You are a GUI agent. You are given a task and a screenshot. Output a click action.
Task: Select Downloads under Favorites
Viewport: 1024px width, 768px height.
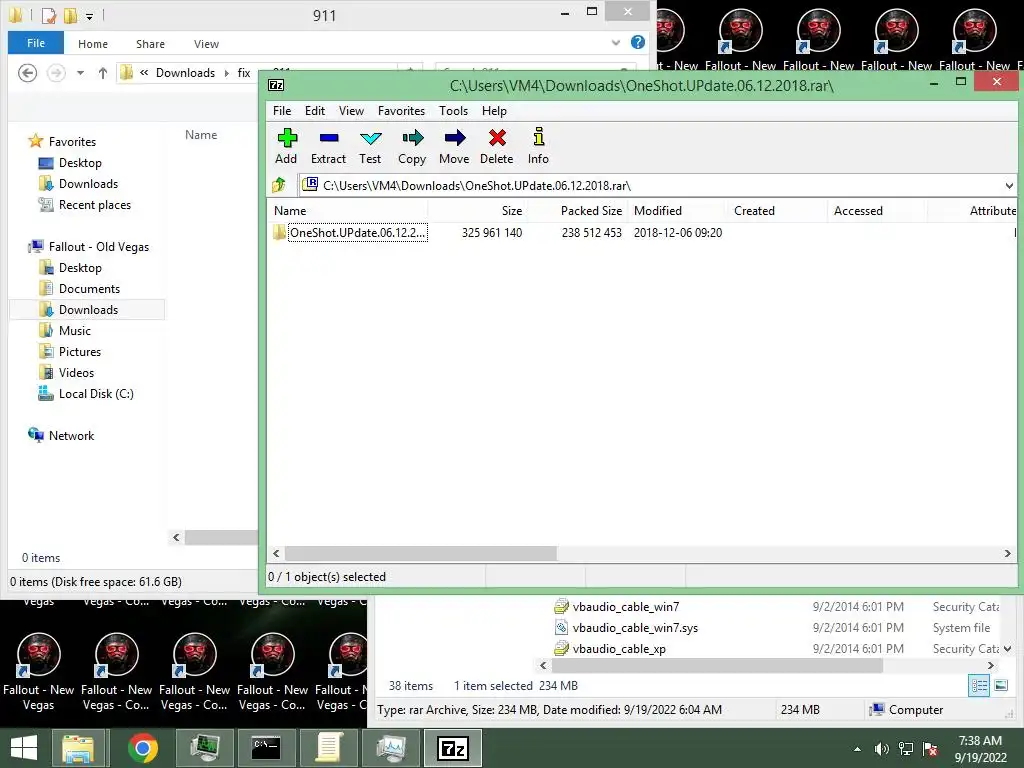coord(88,184)
